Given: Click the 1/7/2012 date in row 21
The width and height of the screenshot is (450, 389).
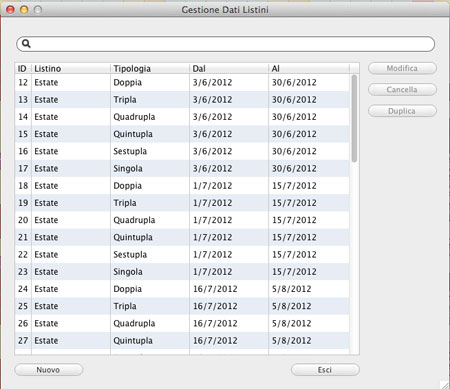Looking at the screenshot, I should pos(212,237).
